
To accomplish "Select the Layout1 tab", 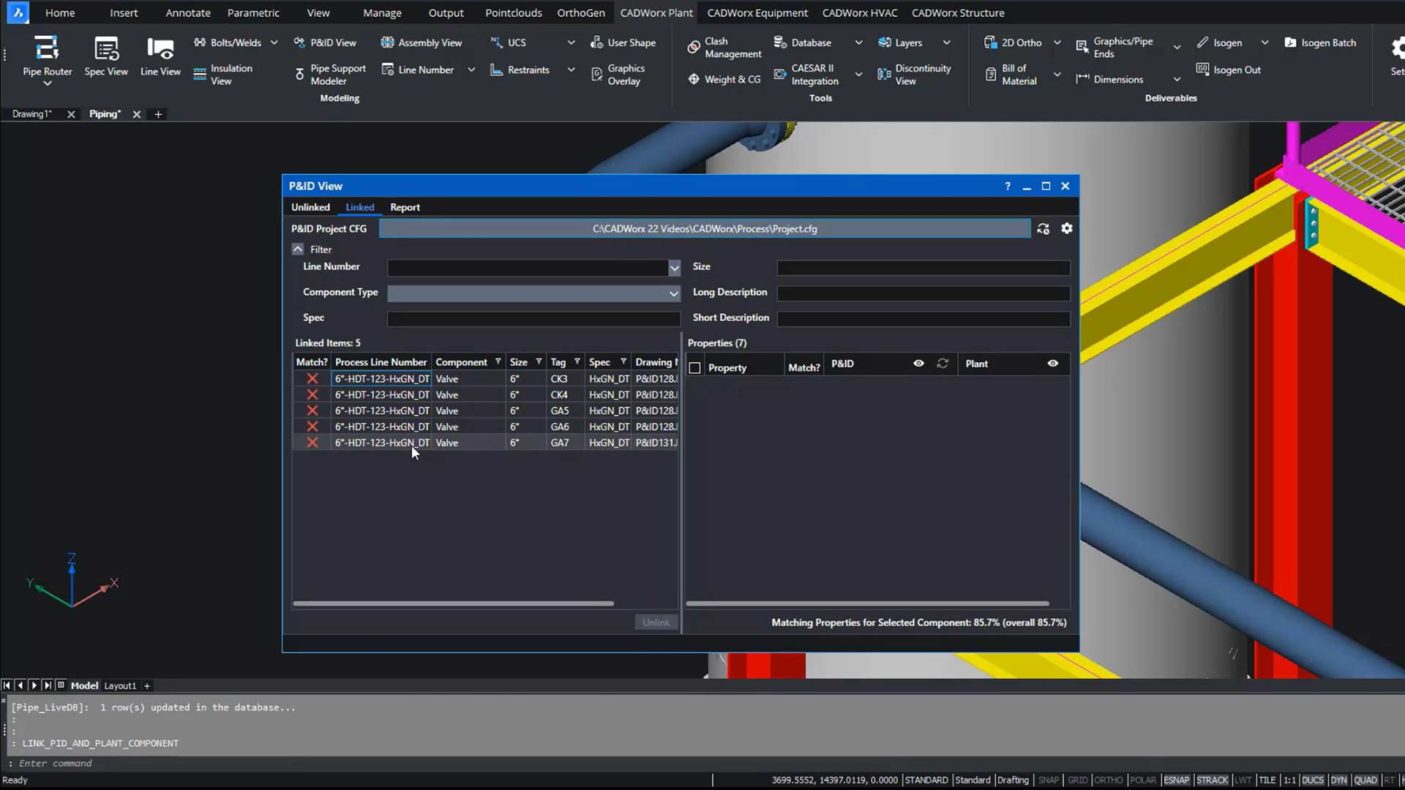I will click(120, 686).
